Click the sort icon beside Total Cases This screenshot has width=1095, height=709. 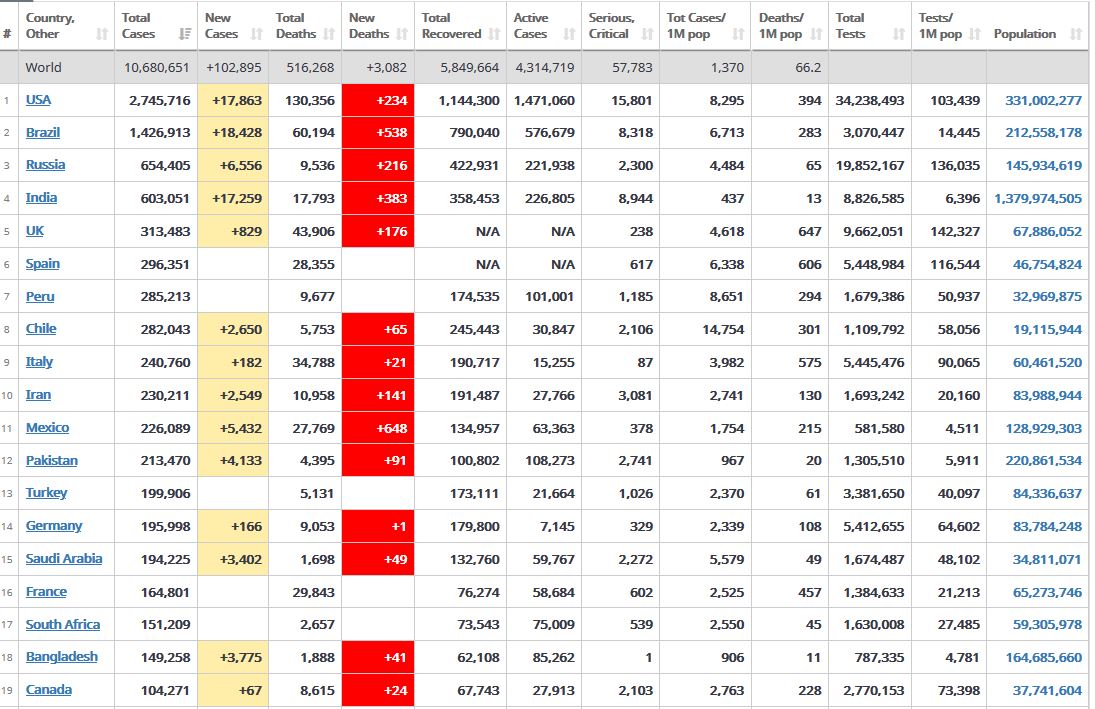pos(185,34)
